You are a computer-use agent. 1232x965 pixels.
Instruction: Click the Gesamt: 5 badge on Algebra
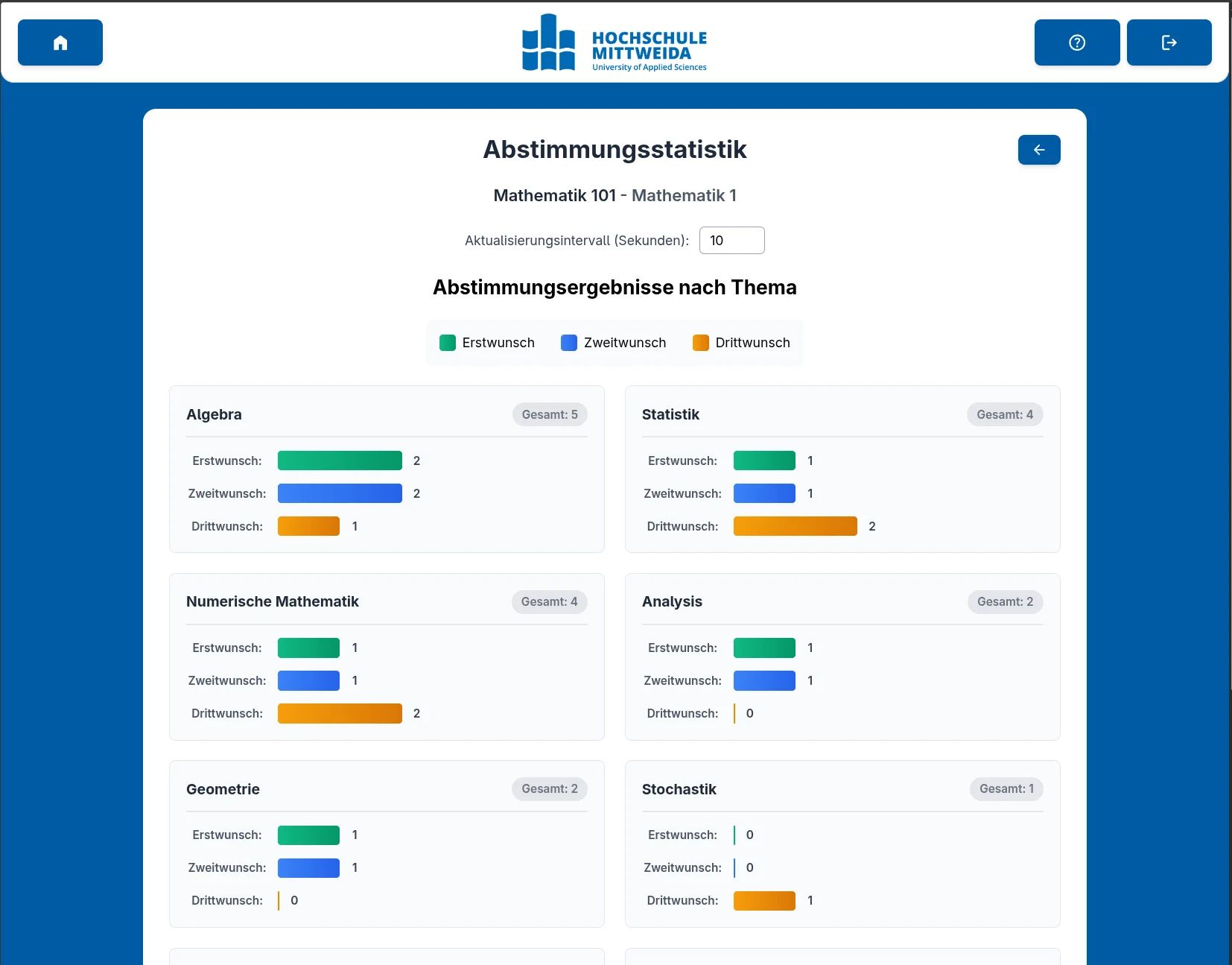[549, 414]
